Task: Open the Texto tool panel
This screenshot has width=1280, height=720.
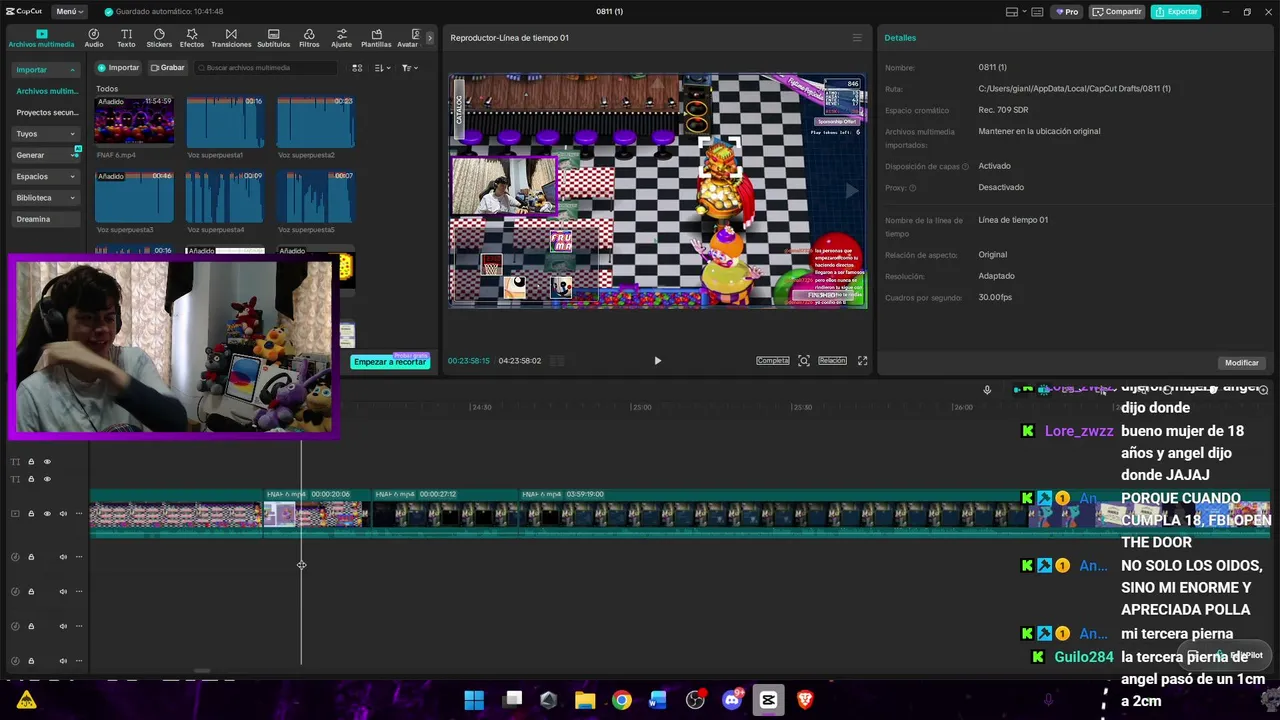Action: point(126,38)
